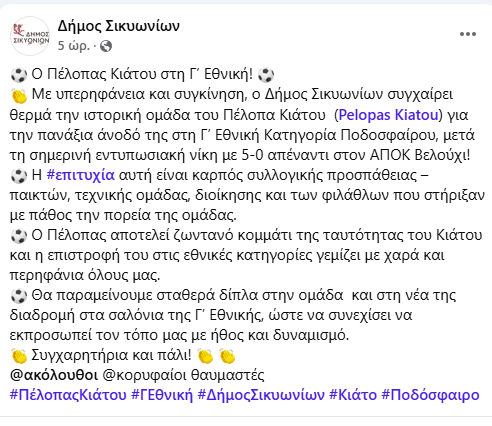Screen dimensions: 492x426
Task: Click the clapping emoji before Συγχαρητήρια
Action: pyautogui.click(x=19, y=356)
